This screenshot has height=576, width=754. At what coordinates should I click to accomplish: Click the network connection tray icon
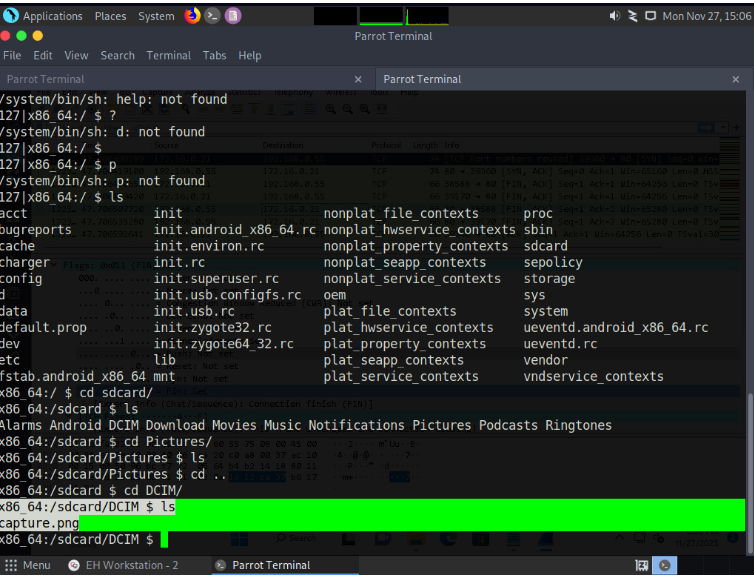633,16
